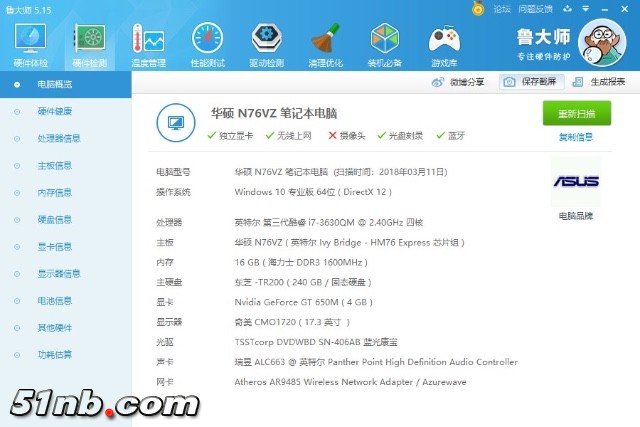Screen dimensions: 640x427
Task: Open the 论坛 forum link
Action: tap(501, 9)
